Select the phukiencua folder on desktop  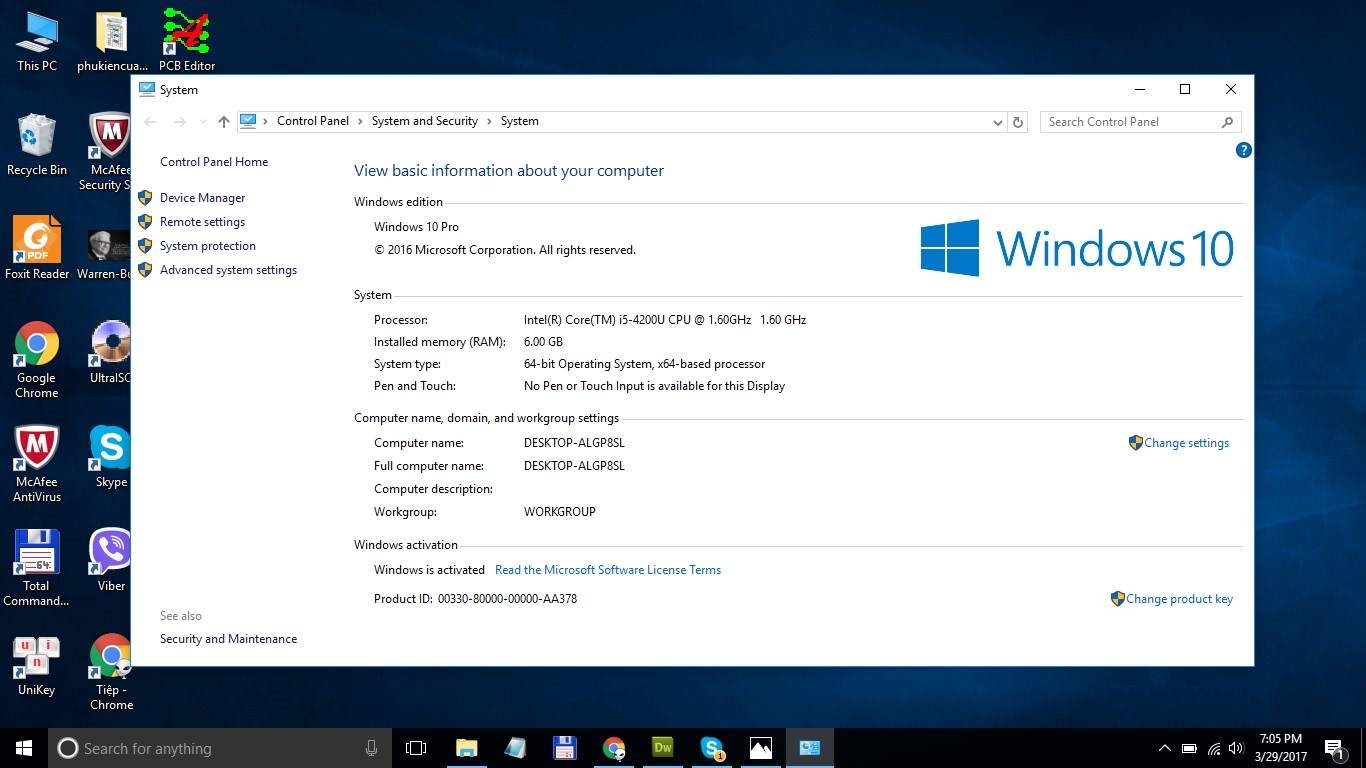point(112,42)
